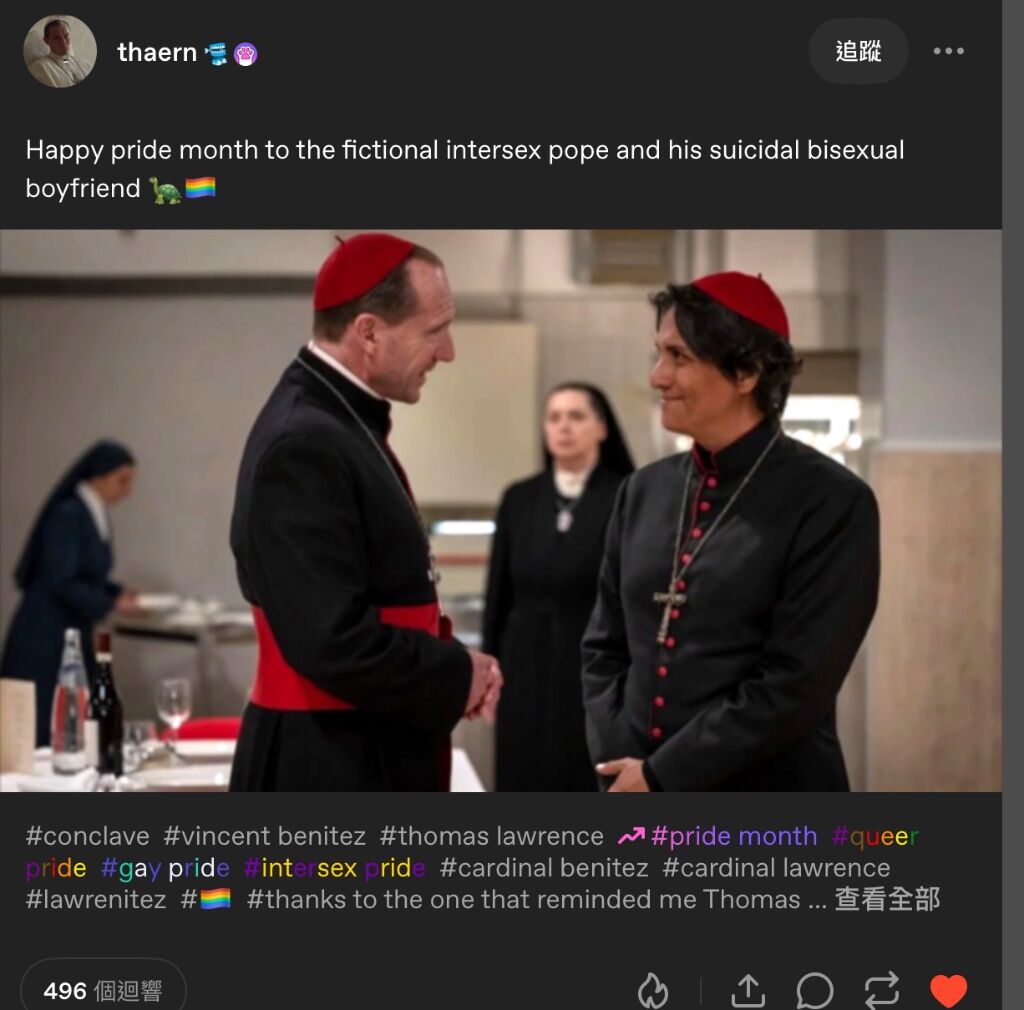Screen dimensions: 1024x1010
Task: Click the purple paw badge icon
Action: (246, 54)
